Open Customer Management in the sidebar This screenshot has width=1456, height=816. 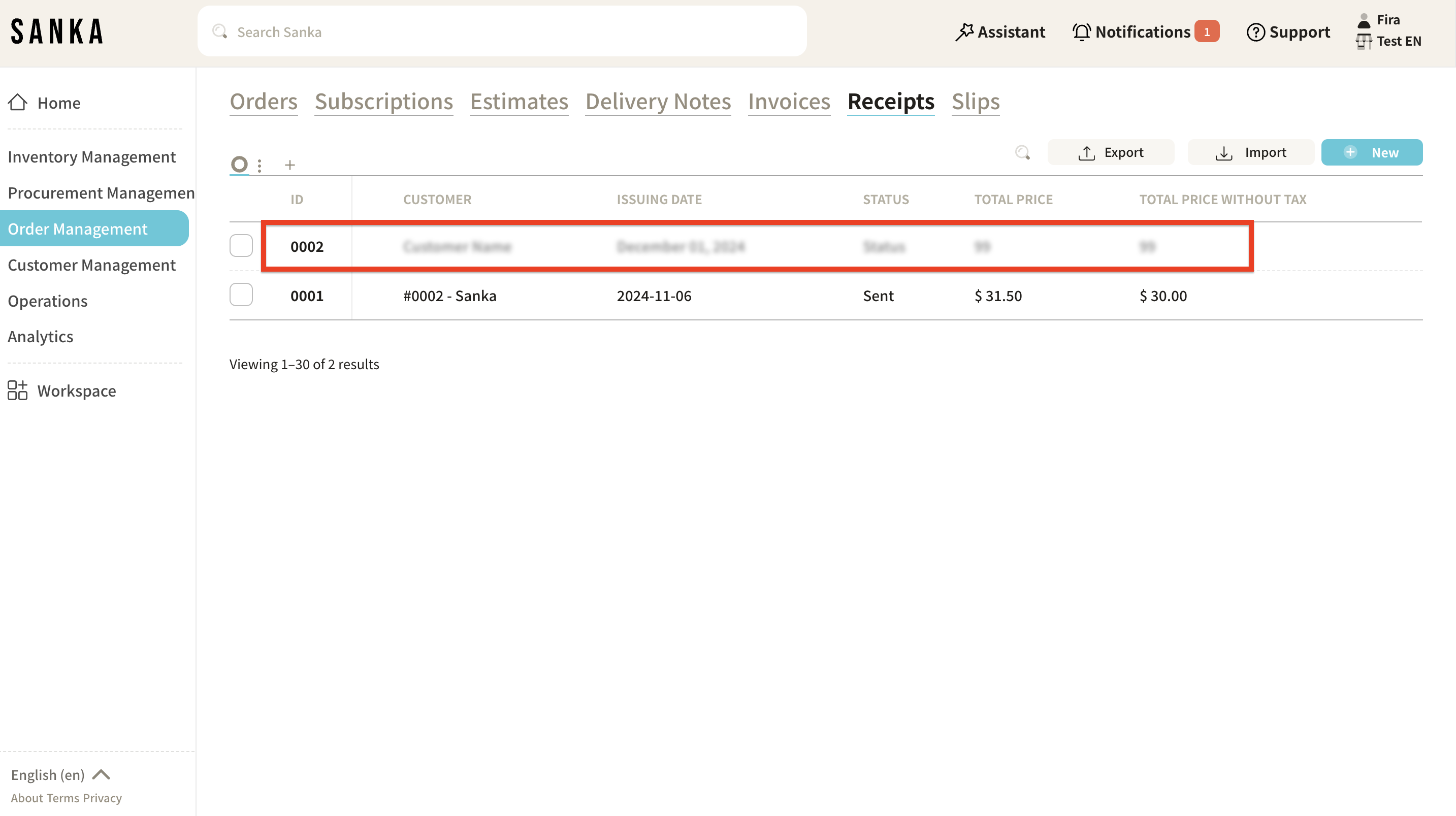point(91,265)
